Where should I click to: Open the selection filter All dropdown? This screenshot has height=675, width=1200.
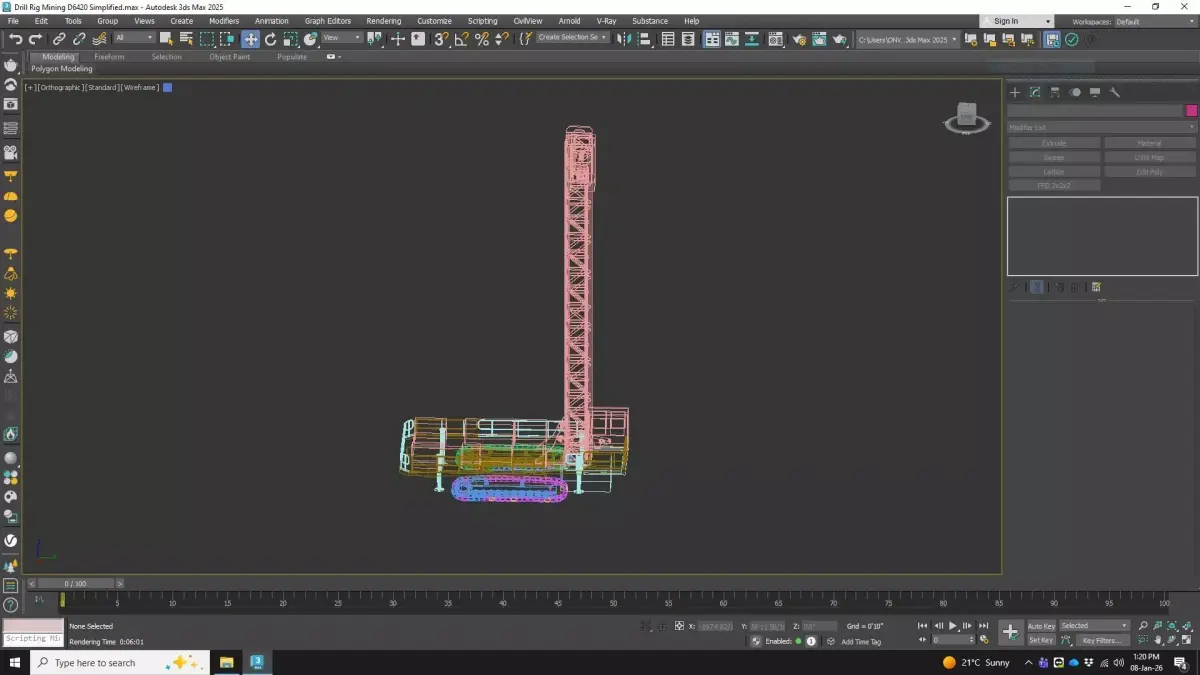click(x=134, y=38)
